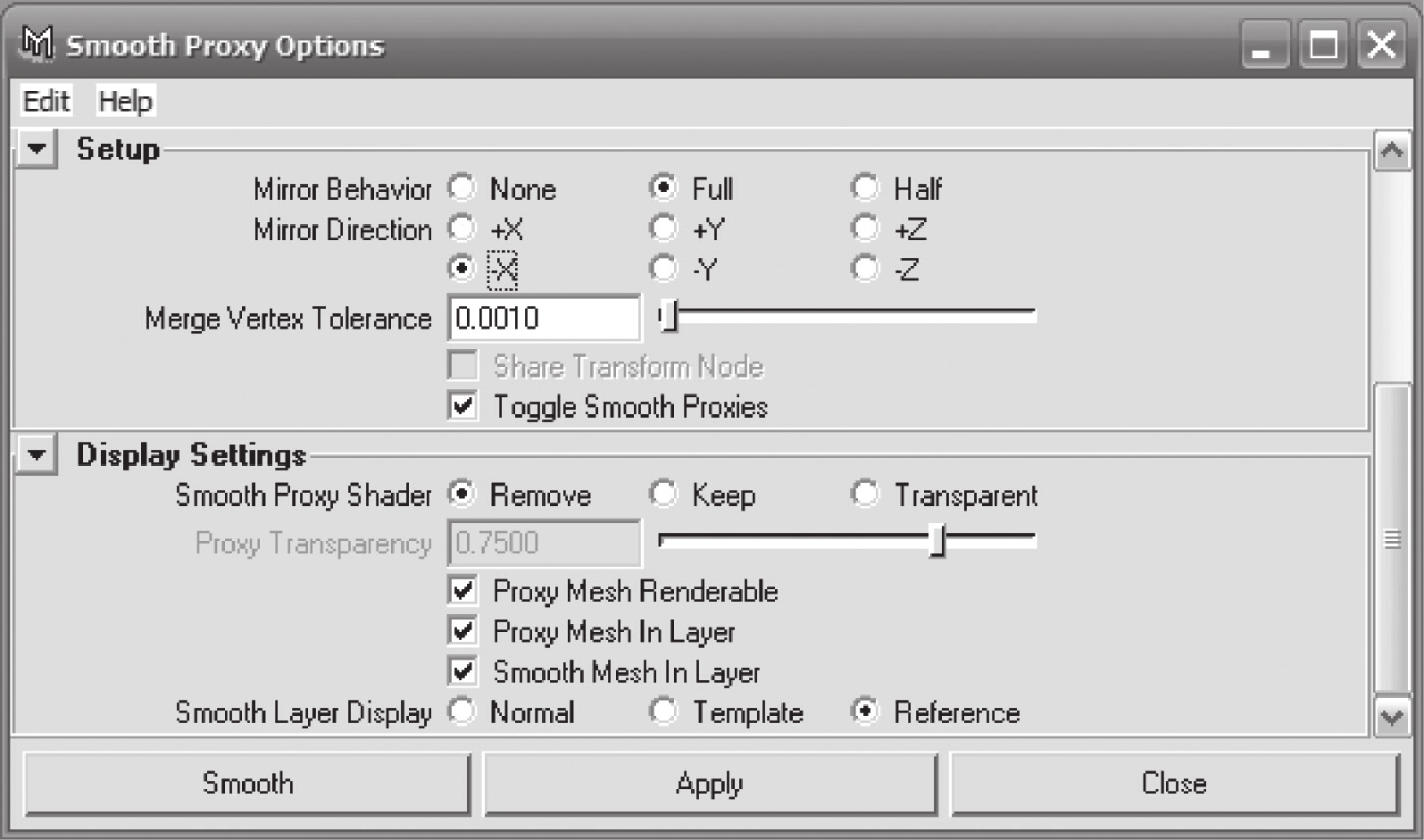Collapse the Display Settings section

point(37,454)
